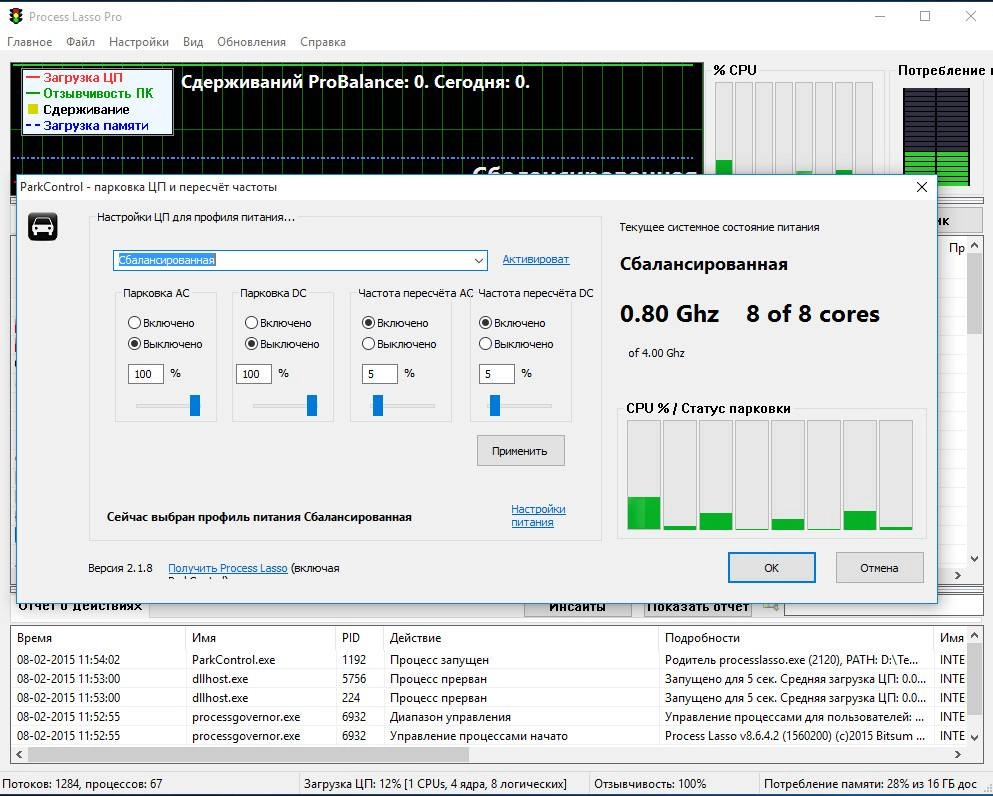Click the Загрузка памяти legend entry
Image resolution: width=993 pixels, height=796 pixels.
coord(87,125)
